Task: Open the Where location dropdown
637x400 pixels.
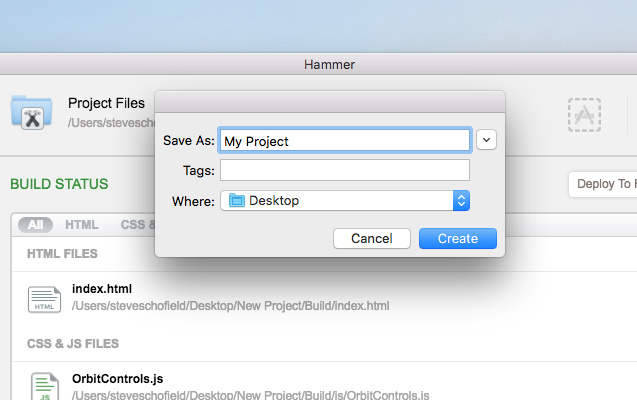Action: [x=345, y=201]
